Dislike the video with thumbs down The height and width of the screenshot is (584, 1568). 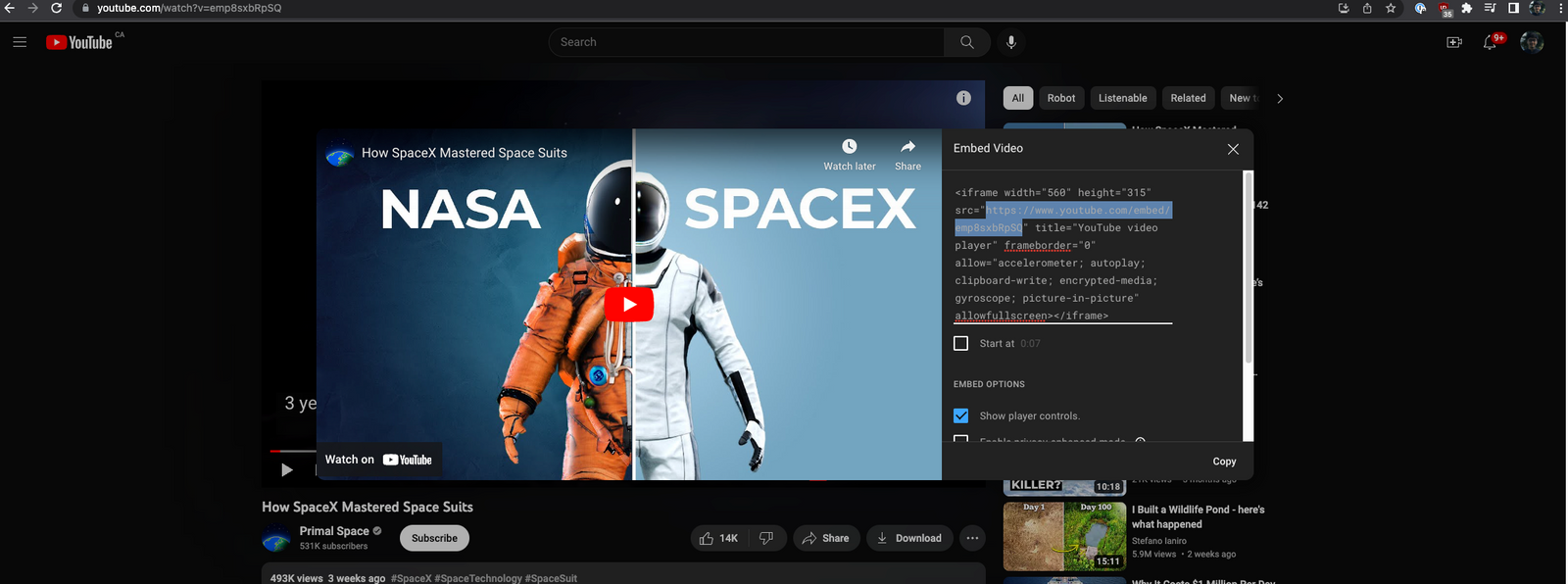(x=766, y=538)
